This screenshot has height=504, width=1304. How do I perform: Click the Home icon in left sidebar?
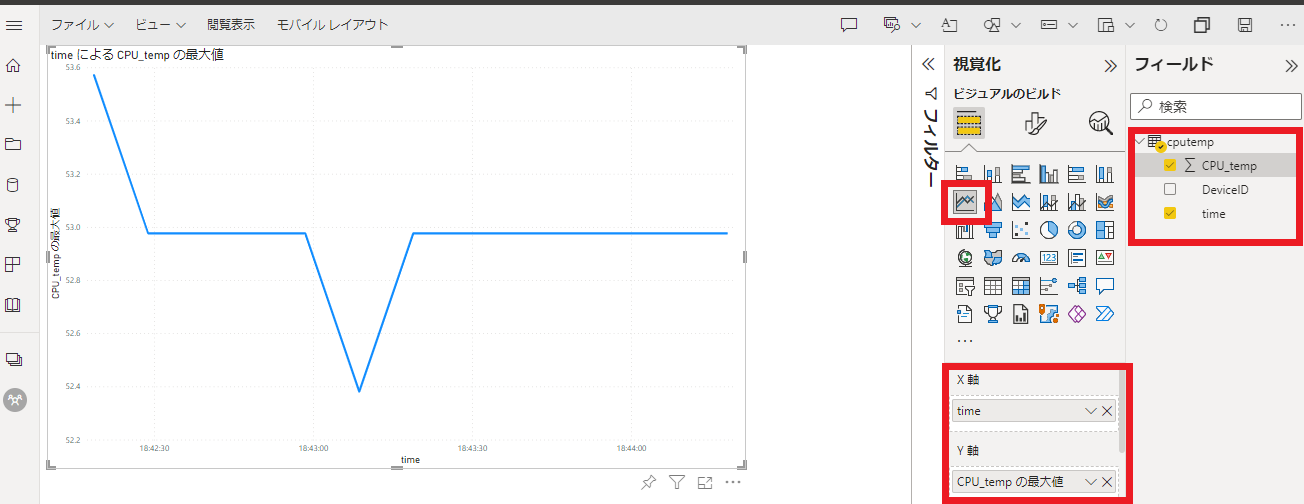point(14,66)
